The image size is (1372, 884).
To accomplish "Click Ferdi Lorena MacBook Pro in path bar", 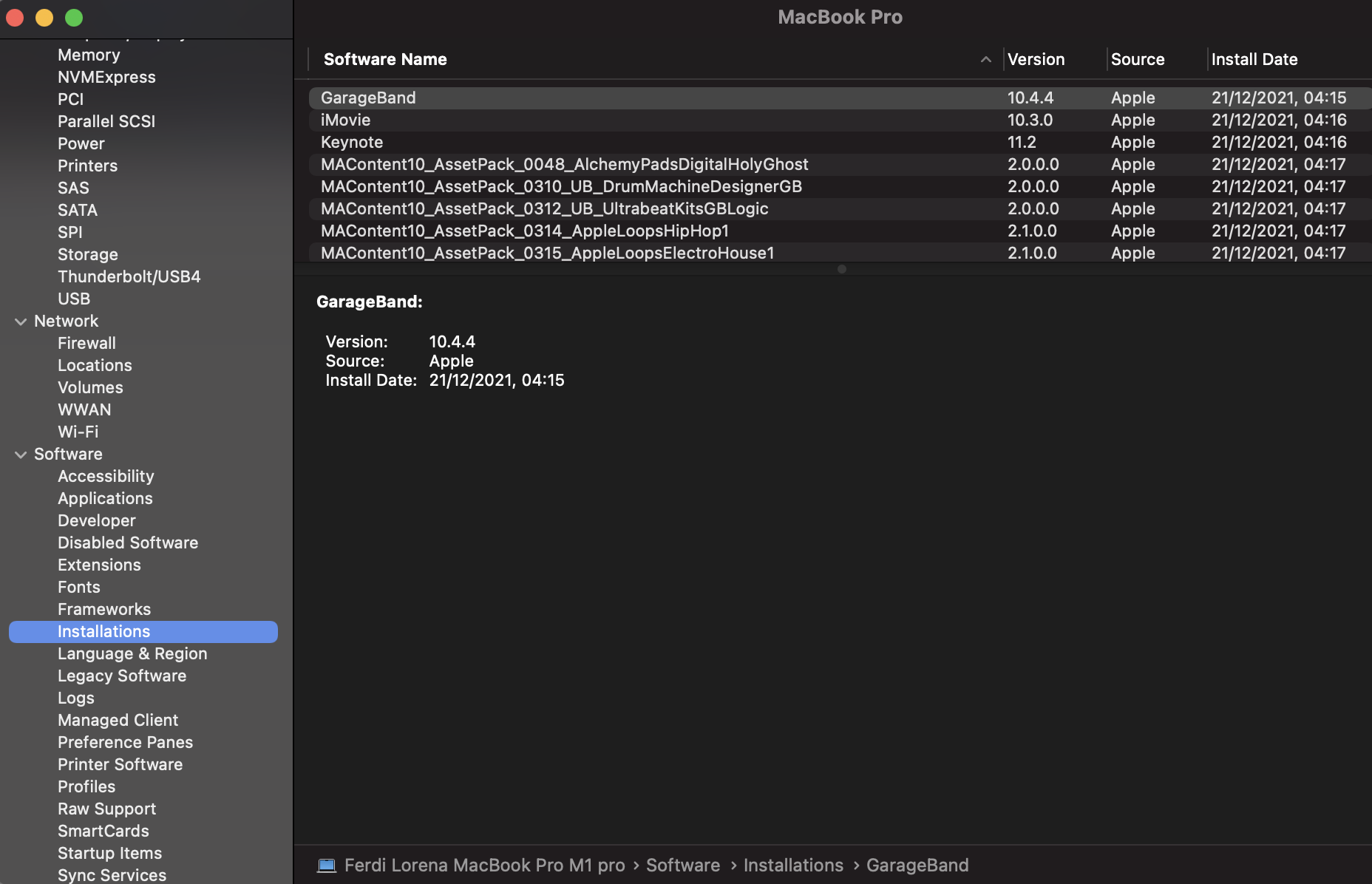I will [485, 866].
